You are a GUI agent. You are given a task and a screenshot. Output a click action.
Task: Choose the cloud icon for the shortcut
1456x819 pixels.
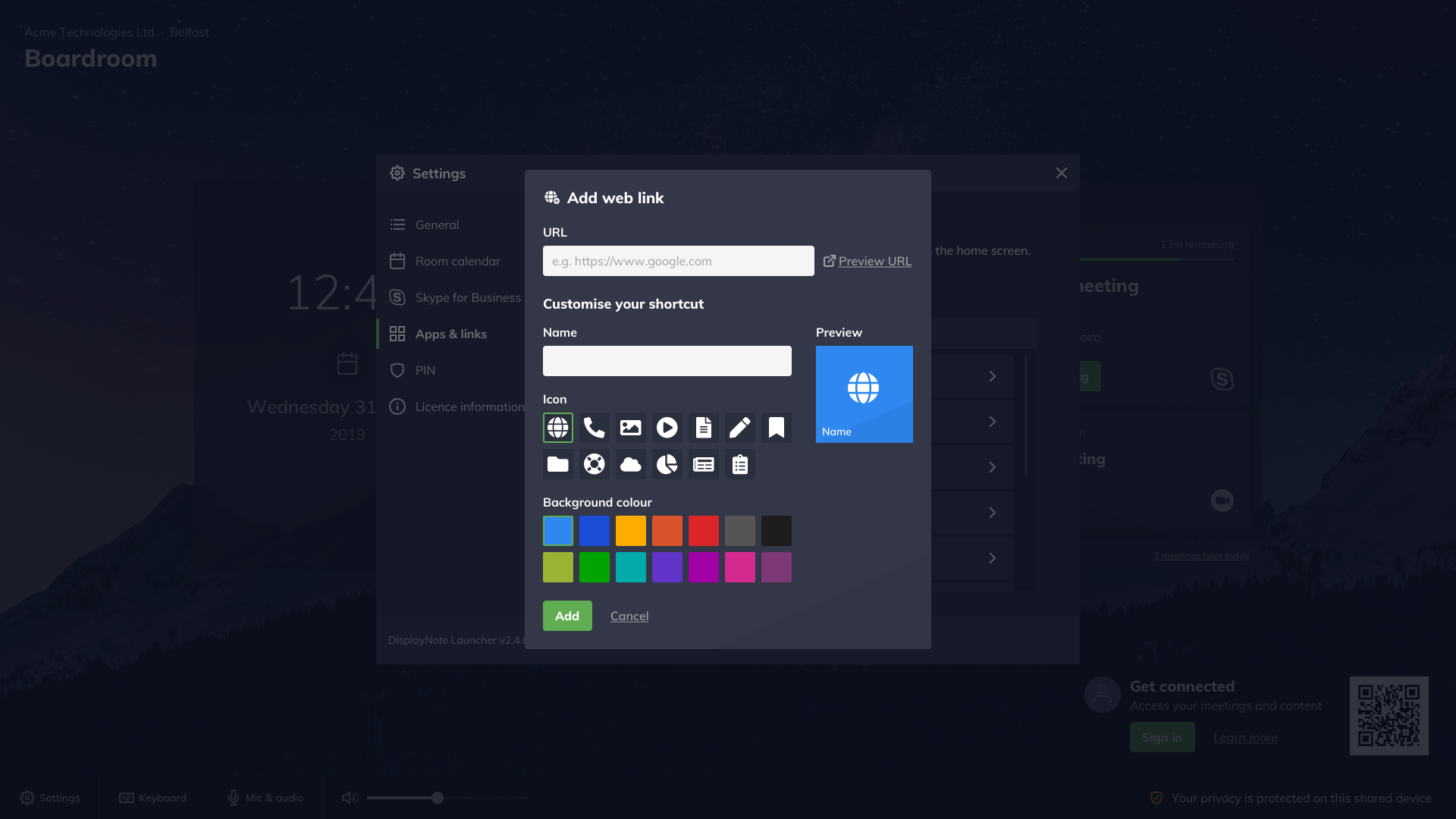point(630,463)
